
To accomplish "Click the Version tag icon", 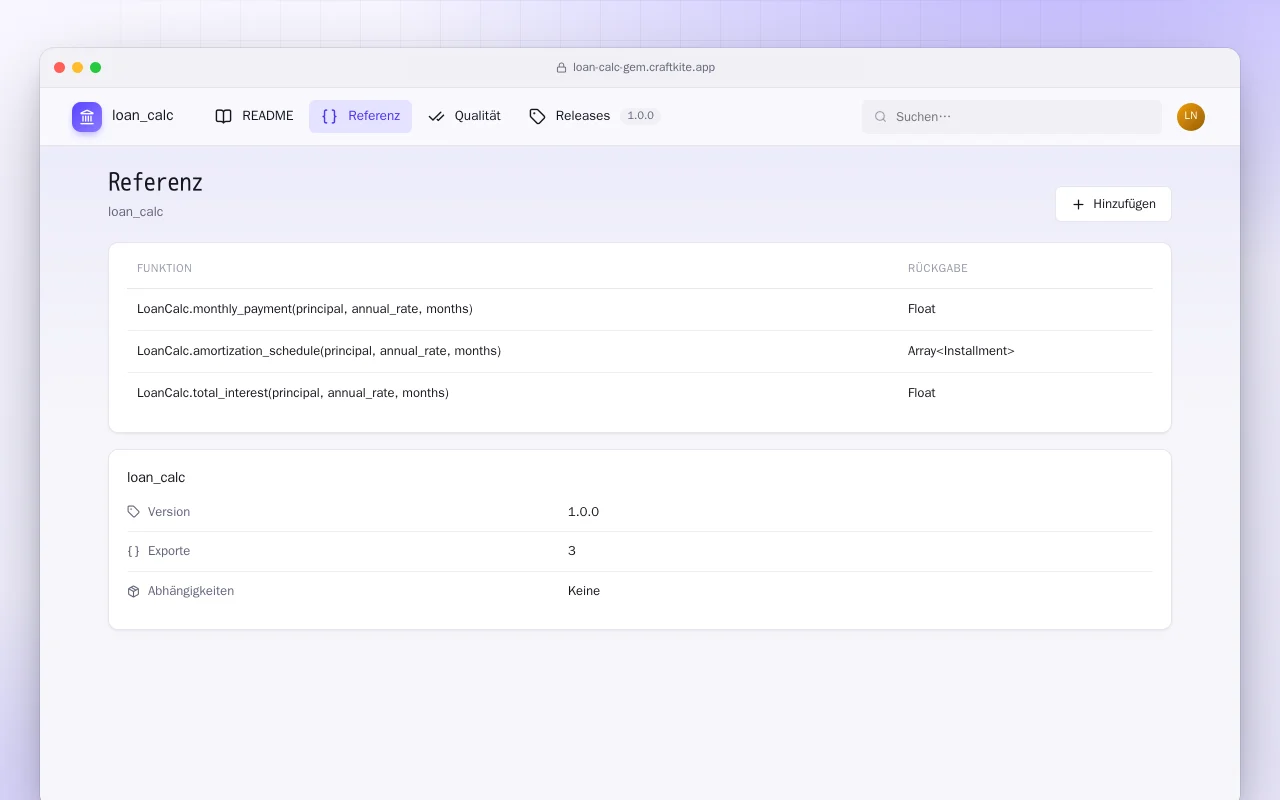I will [134, 512].
